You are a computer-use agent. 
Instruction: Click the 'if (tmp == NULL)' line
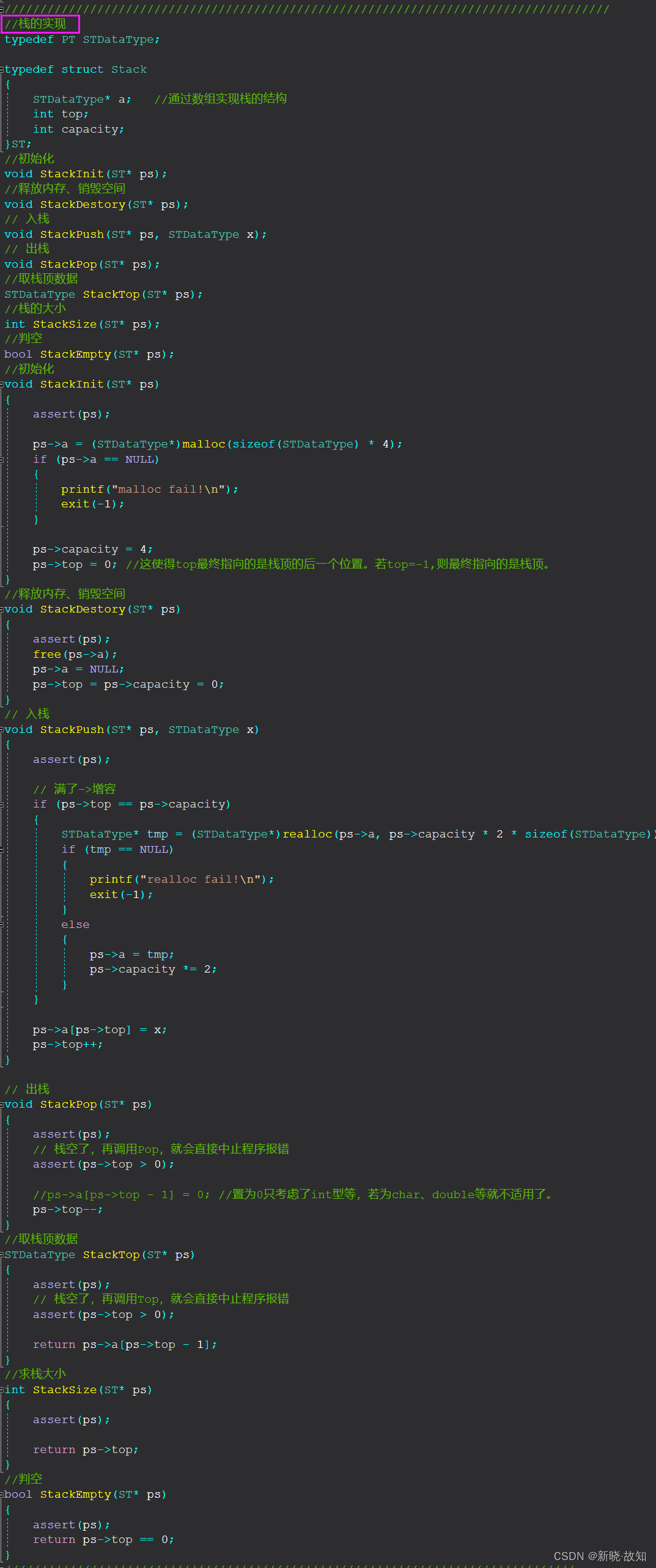tap(117, 850)
